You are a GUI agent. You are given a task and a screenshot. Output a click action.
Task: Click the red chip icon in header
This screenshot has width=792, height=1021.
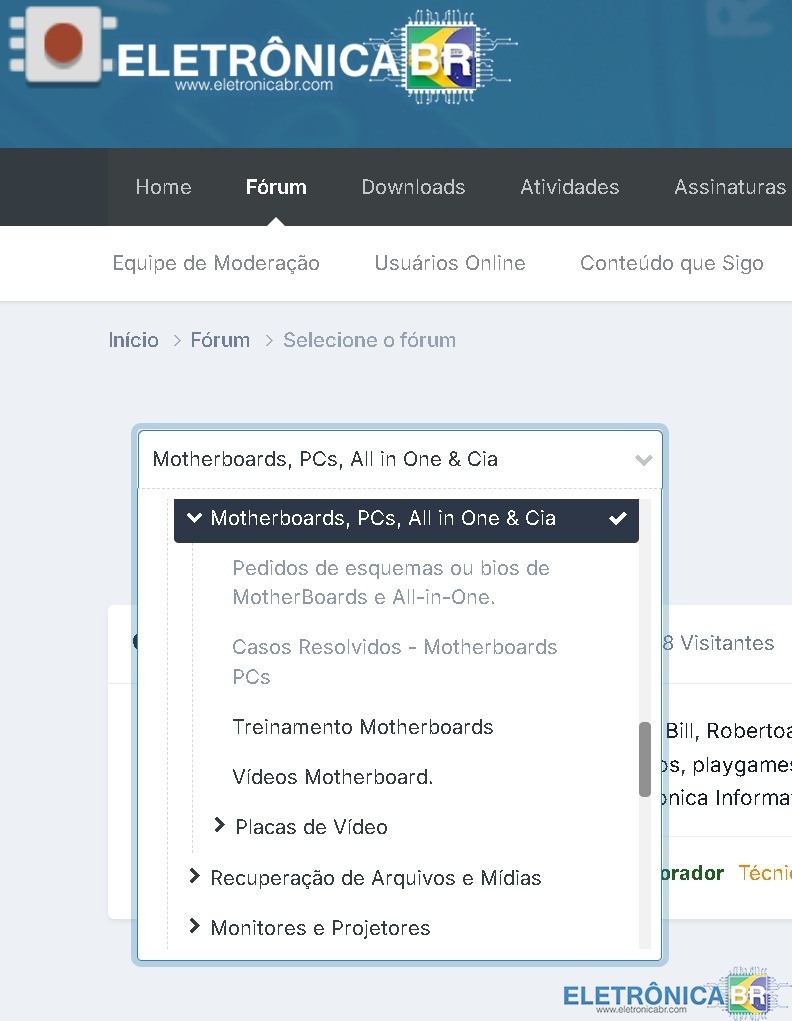click(x=63, y=45)
